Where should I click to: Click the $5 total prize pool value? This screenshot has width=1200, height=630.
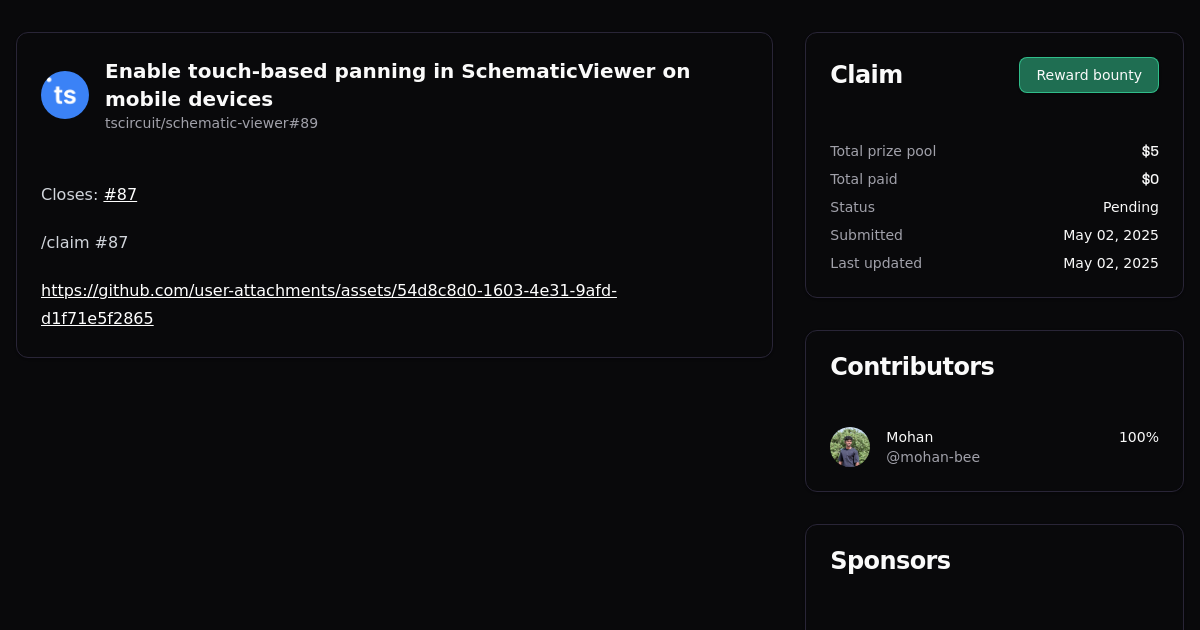coord(1150,151)
